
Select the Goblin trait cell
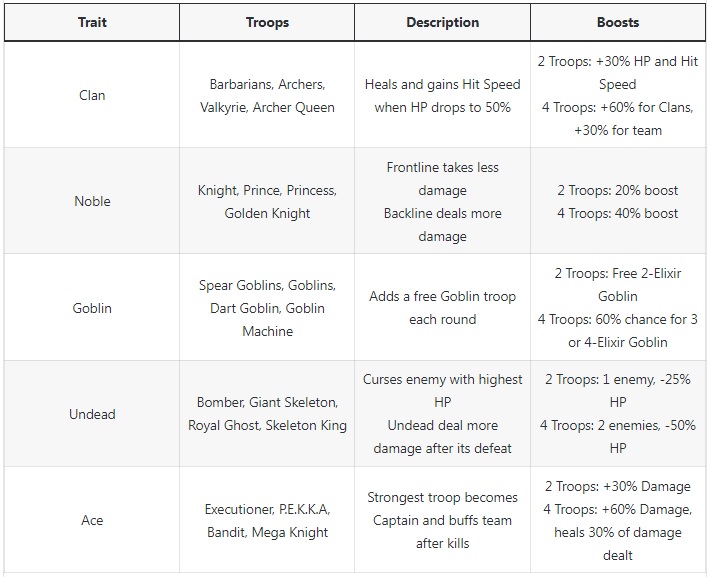tap(92, 308)
